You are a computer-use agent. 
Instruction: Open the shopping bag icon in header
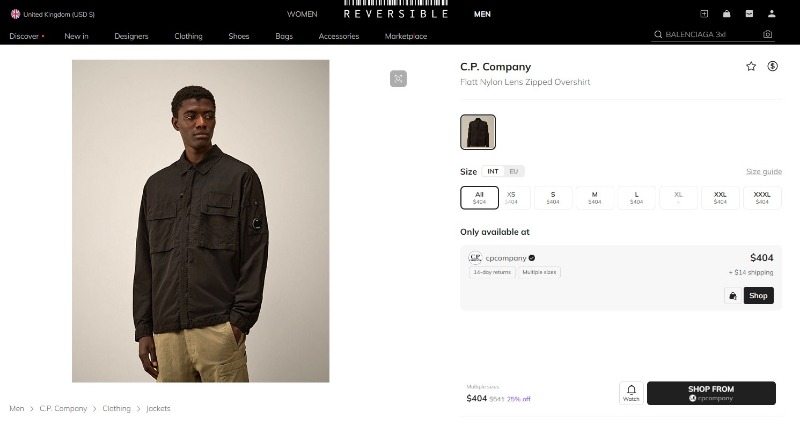click(727, 14)
